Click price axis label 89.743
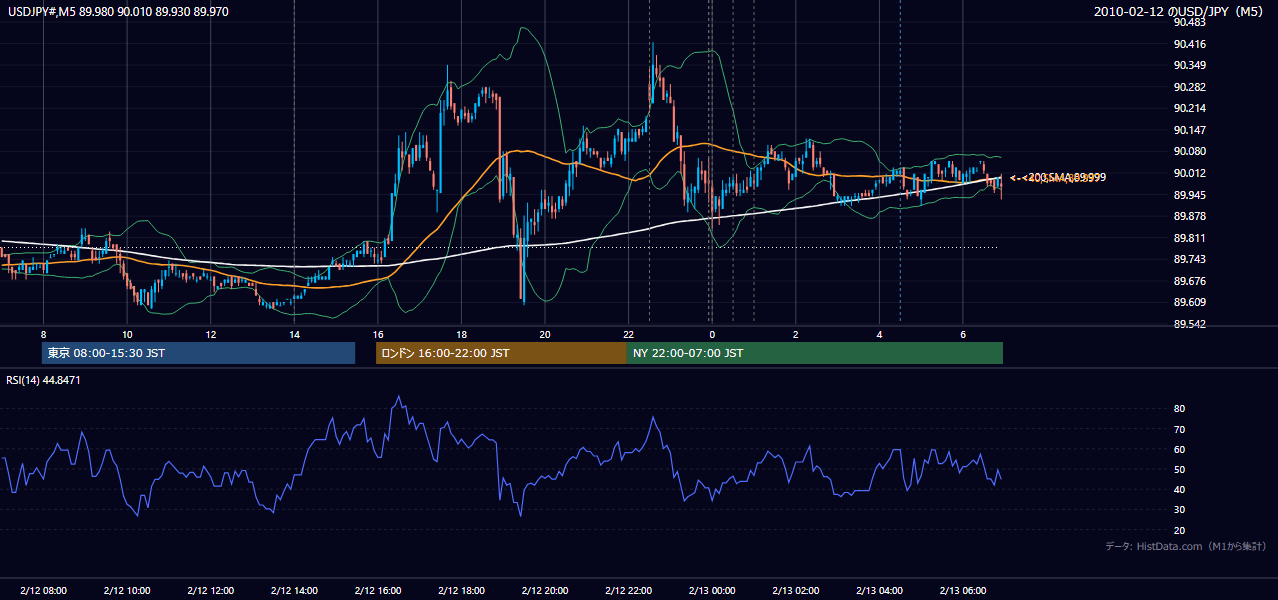Image resolution: width=1278 pixels, height=600 pixels. pos(1189,259)
